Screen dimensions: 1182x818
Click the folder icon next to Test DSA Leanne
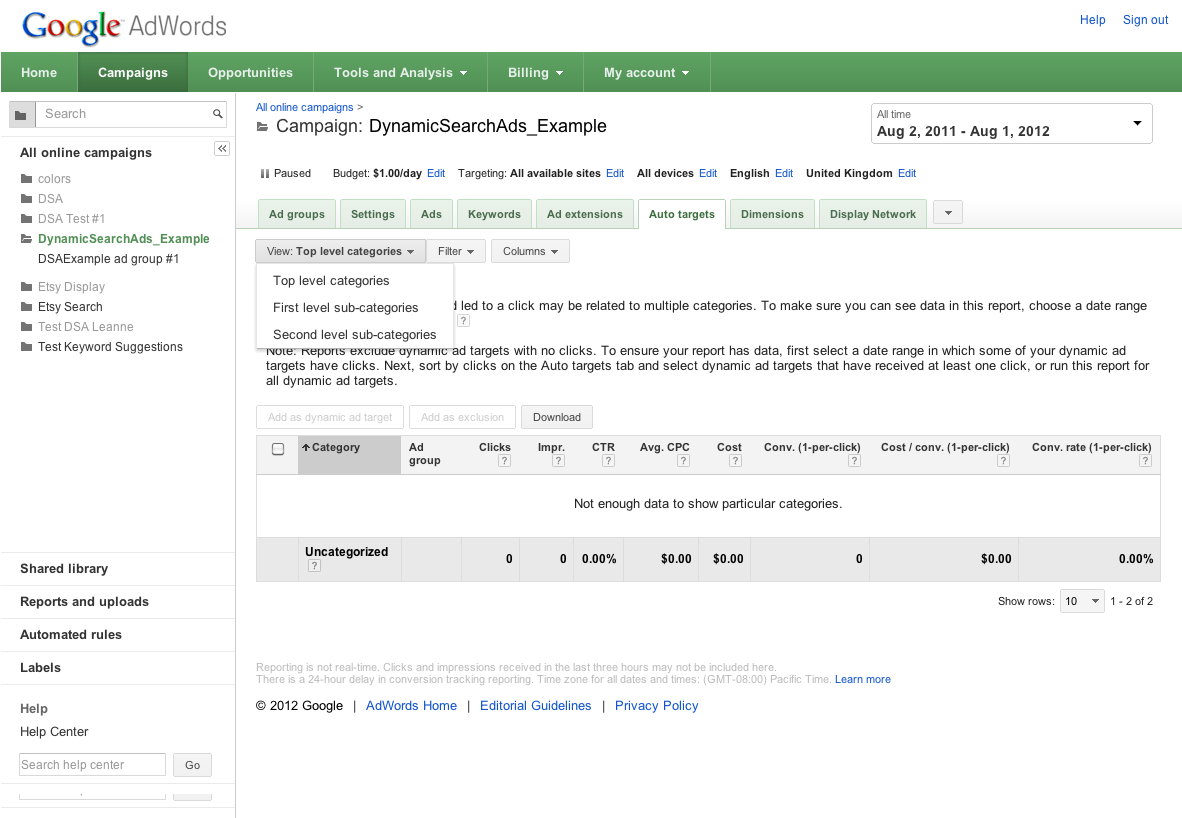tap(26, 326)
